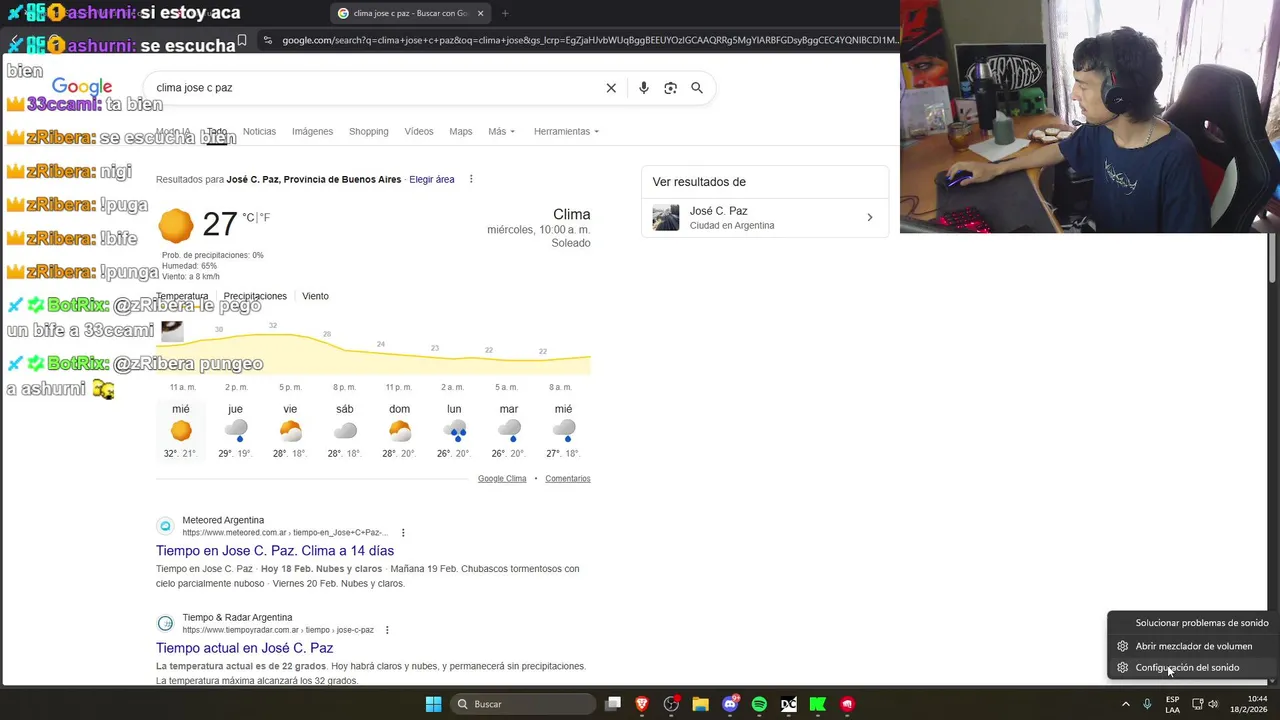Select the mar forecast day

(509, 431)
